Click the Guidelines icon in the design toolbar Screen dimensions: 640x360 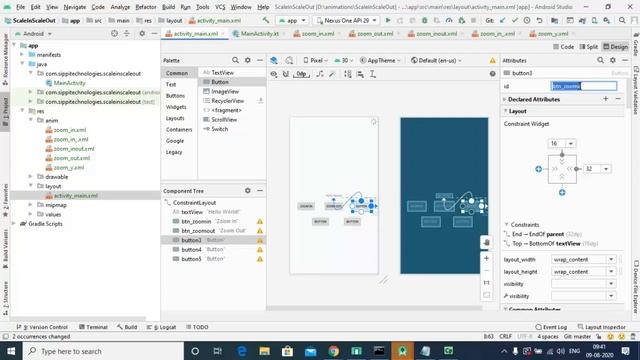[x=372, y=74]
